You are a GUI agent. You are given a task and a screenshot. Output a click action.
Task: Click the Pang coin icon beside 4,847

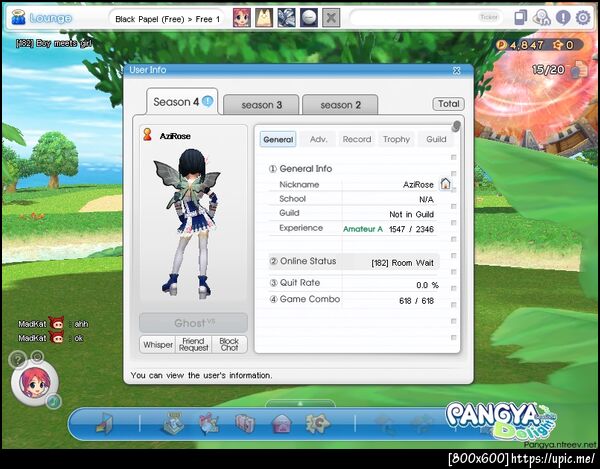click(501, 45)
